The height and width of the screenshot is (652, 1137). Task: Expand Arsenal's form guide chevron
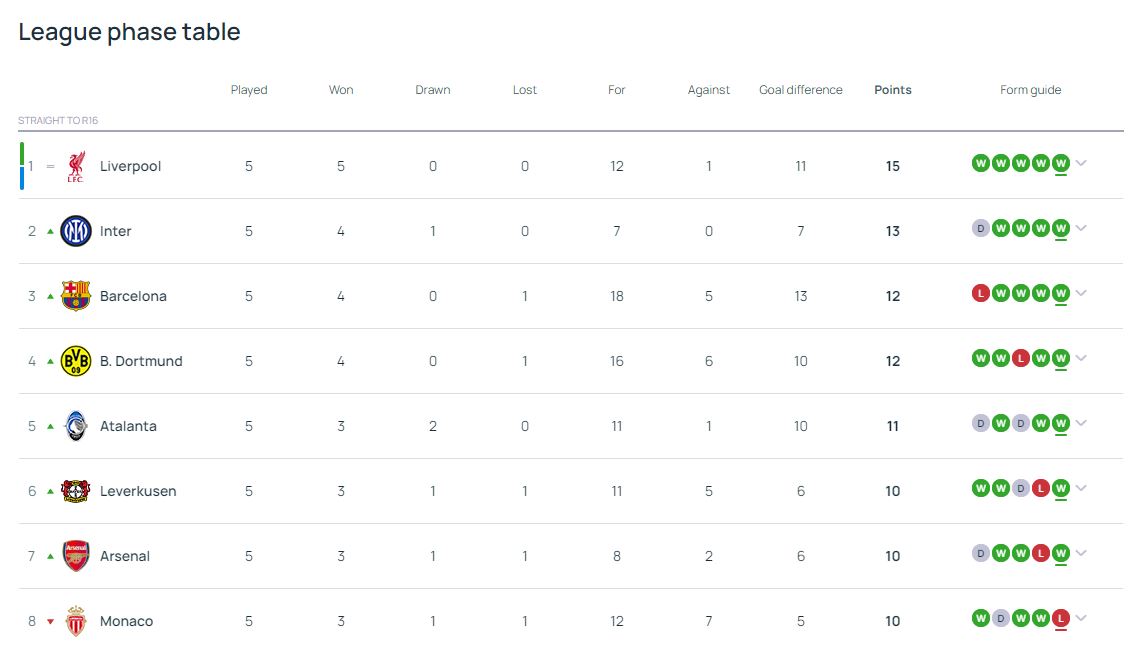tap(1081, 553)
